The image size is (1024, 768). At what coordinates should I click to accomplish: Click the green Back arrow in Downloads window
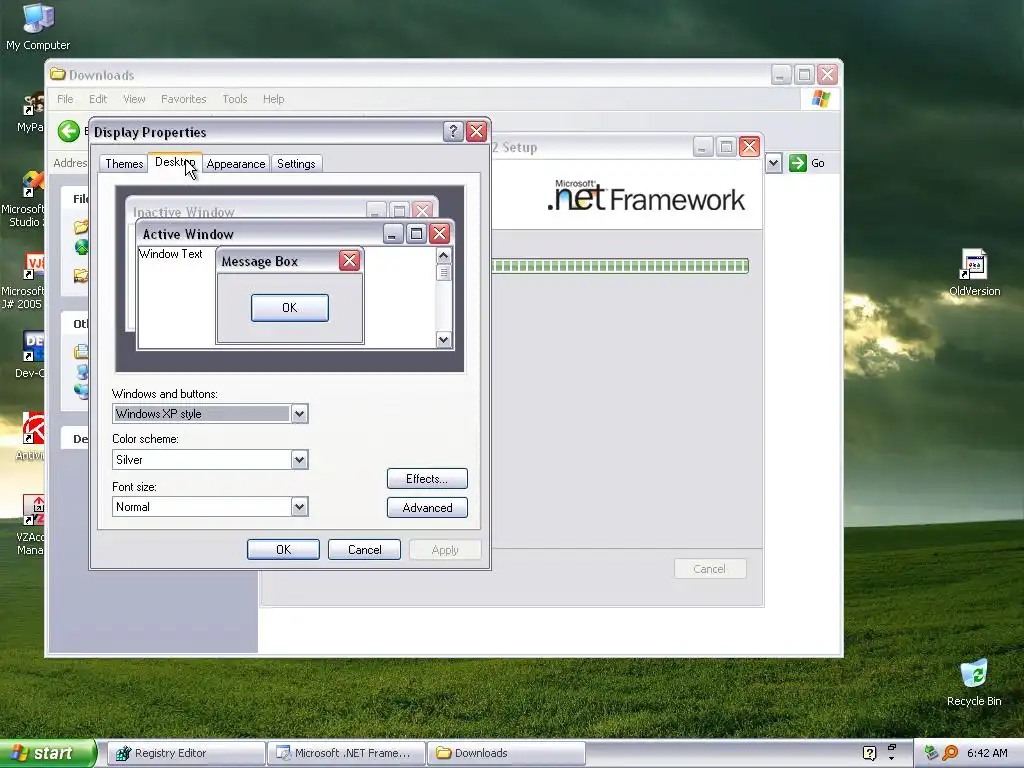pos(69,131)
